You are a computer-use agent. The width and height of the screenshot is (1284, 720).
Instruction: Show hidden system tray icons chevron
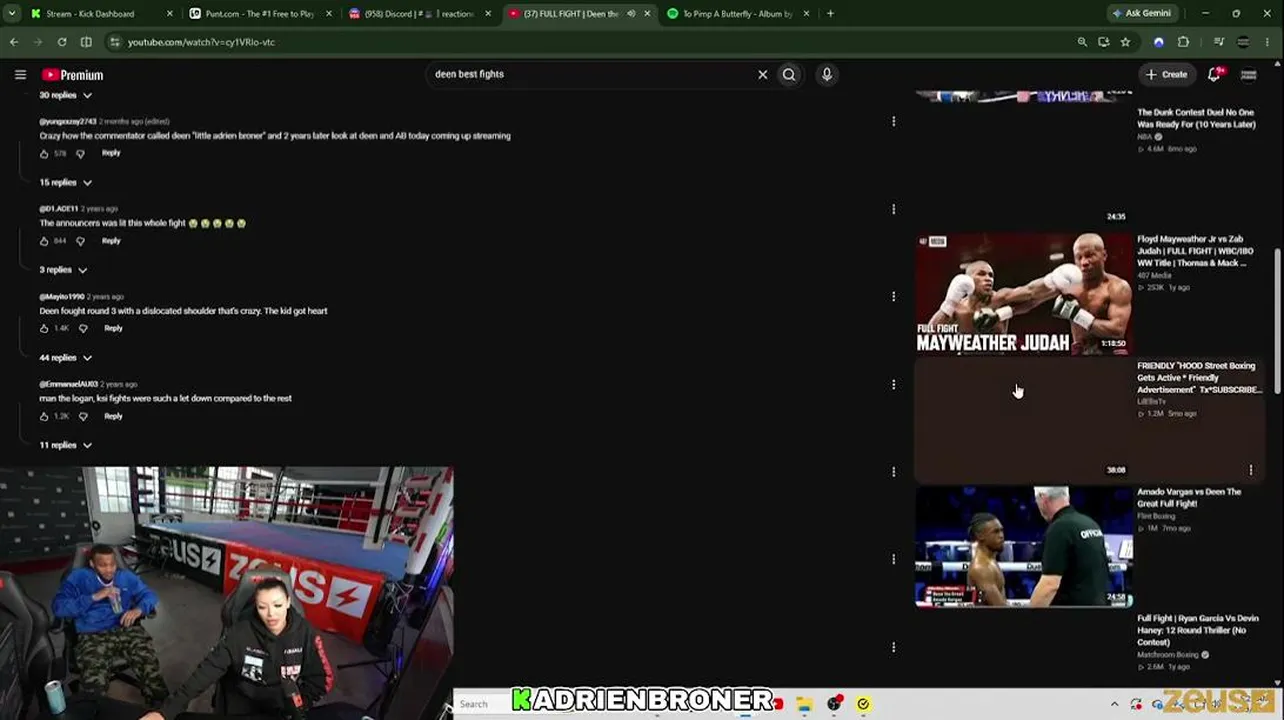pyautogui.click(x=1114, y=704)
